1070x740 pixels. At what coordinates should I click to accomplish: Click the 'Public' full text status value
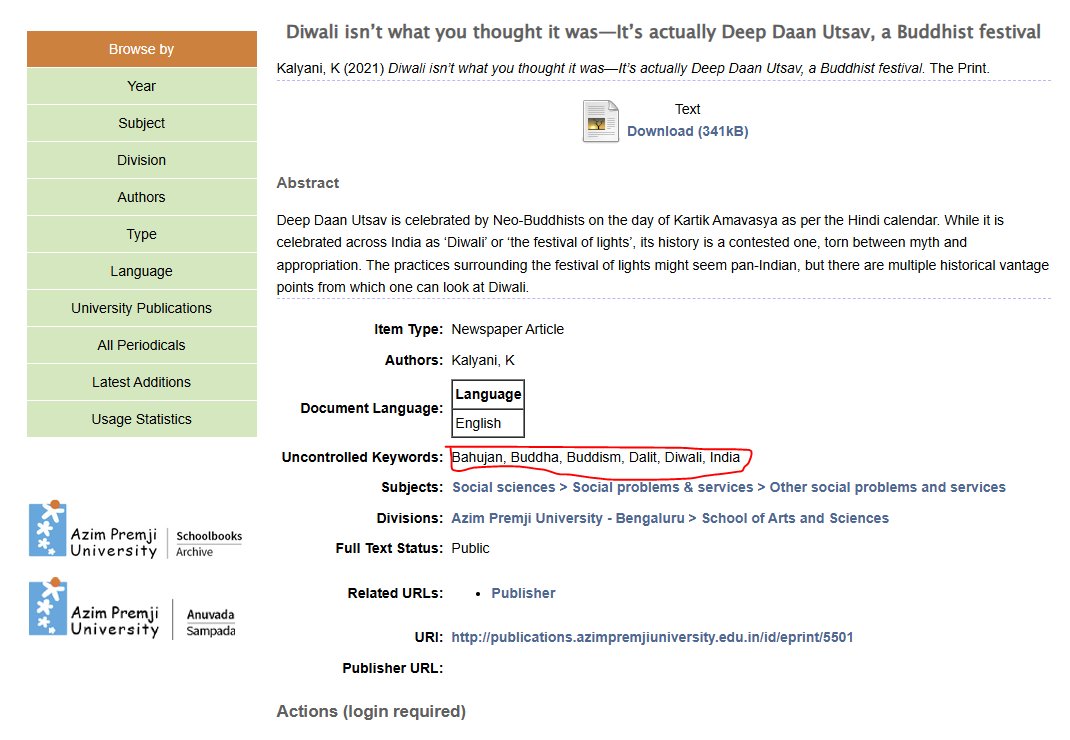click(x=470, y=548)
